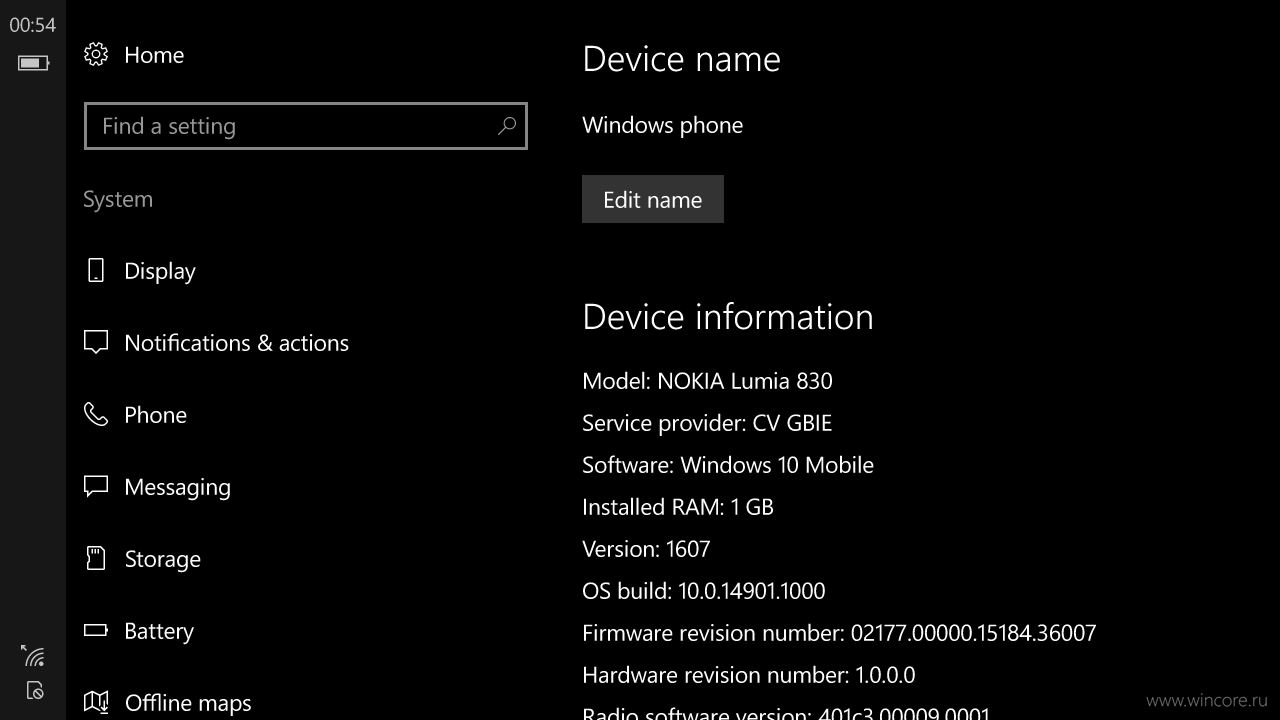Click the Storage card icon
1280x720 pixels.
(x=96, y=559)
